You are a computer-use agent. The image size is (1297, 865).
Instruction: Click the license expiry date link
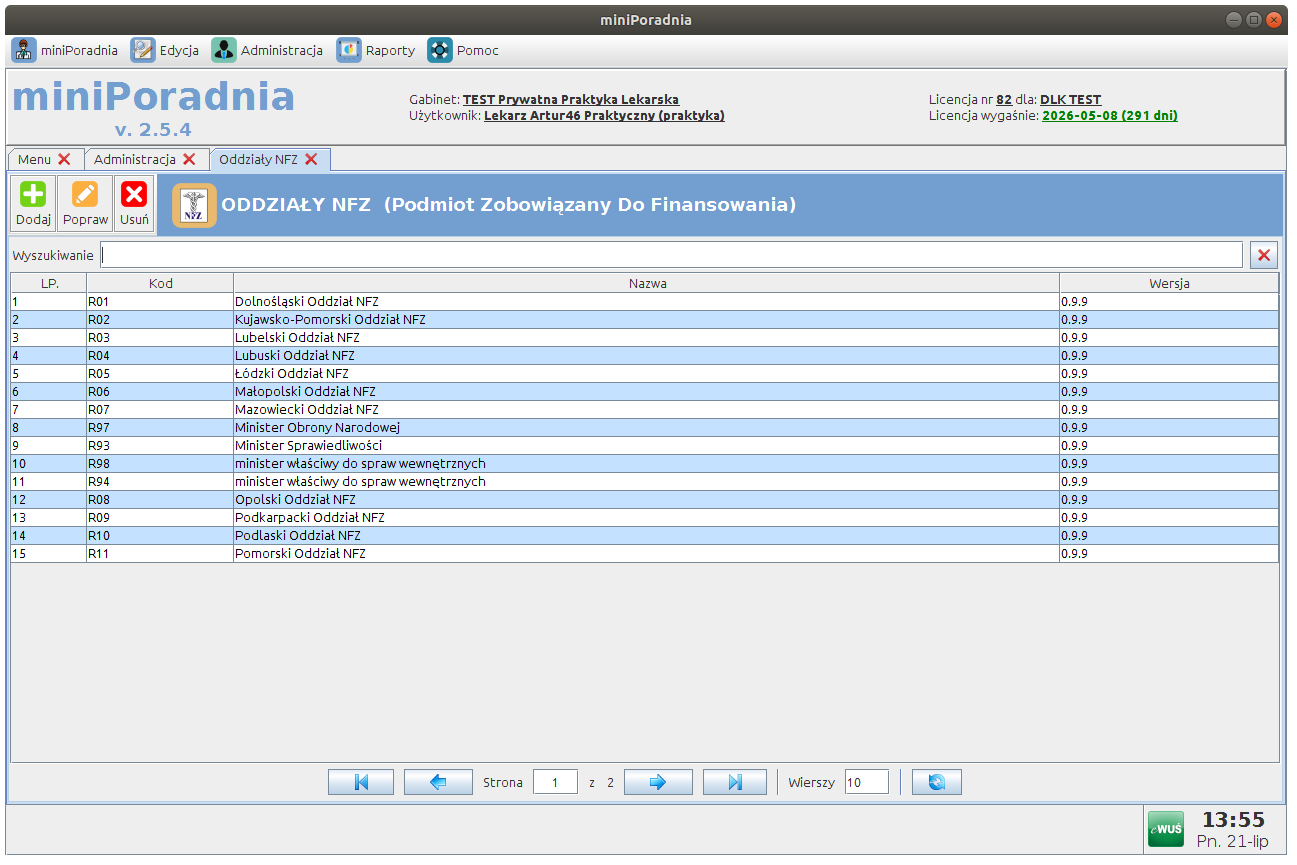(1109, 115)
